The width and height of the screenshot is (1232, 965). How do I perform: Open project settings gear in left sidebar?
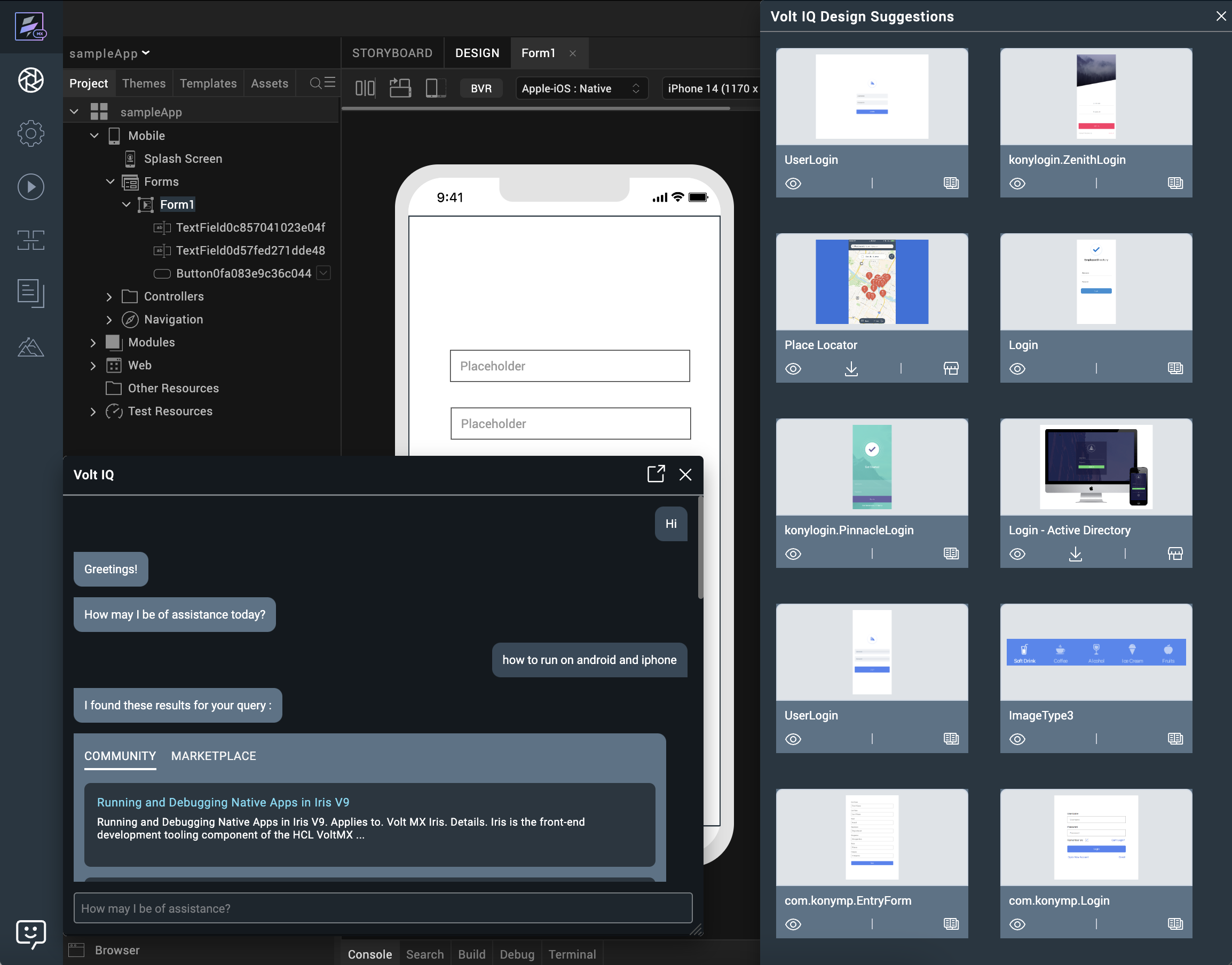[30, 133]
